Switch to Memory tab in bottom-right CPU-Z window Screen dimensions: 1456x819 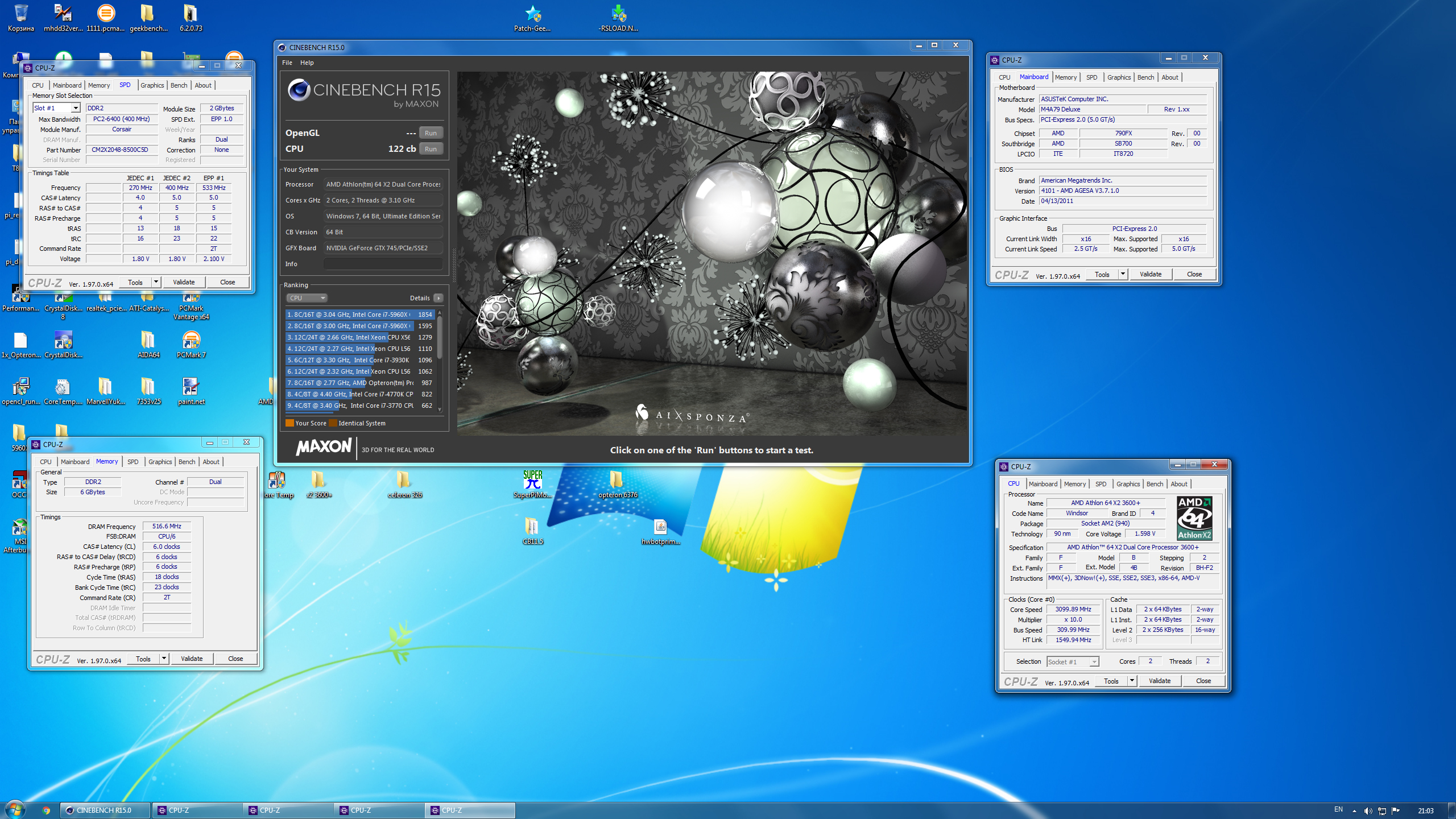pyautogui.click(x=1074, y=484)
